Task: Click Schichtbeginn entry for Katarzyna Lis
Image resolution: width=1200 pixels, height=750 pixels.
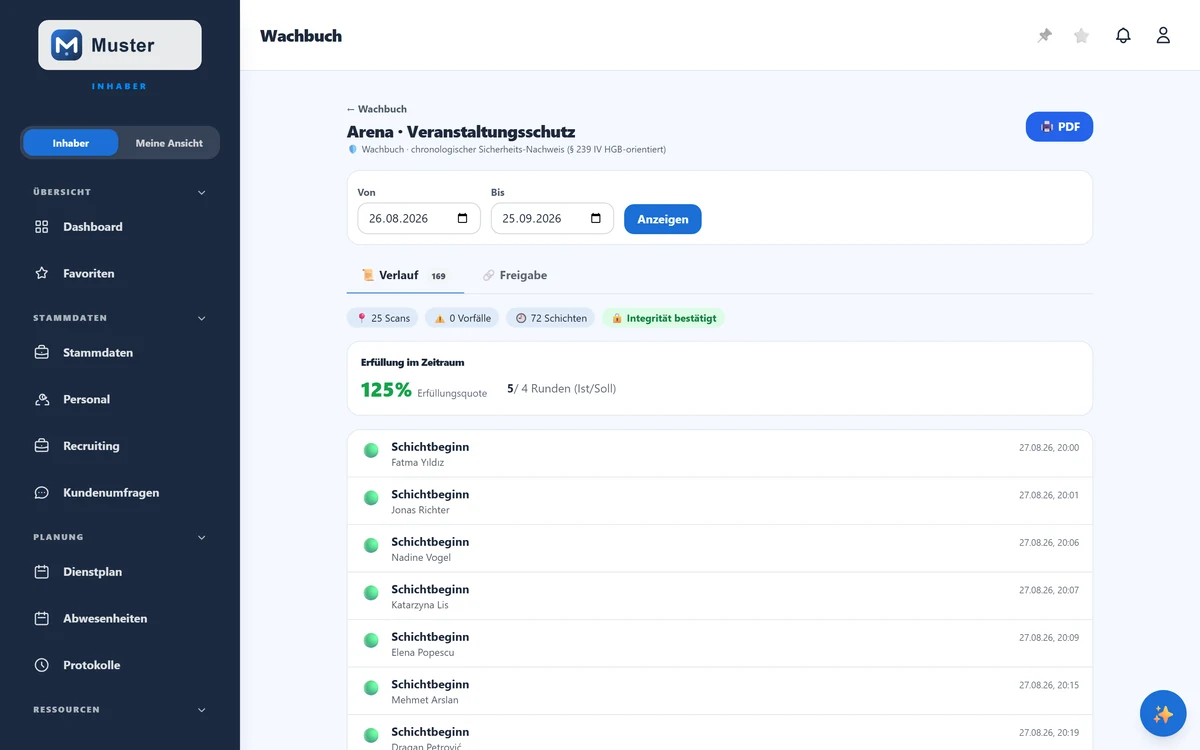Action: [720, 596]
